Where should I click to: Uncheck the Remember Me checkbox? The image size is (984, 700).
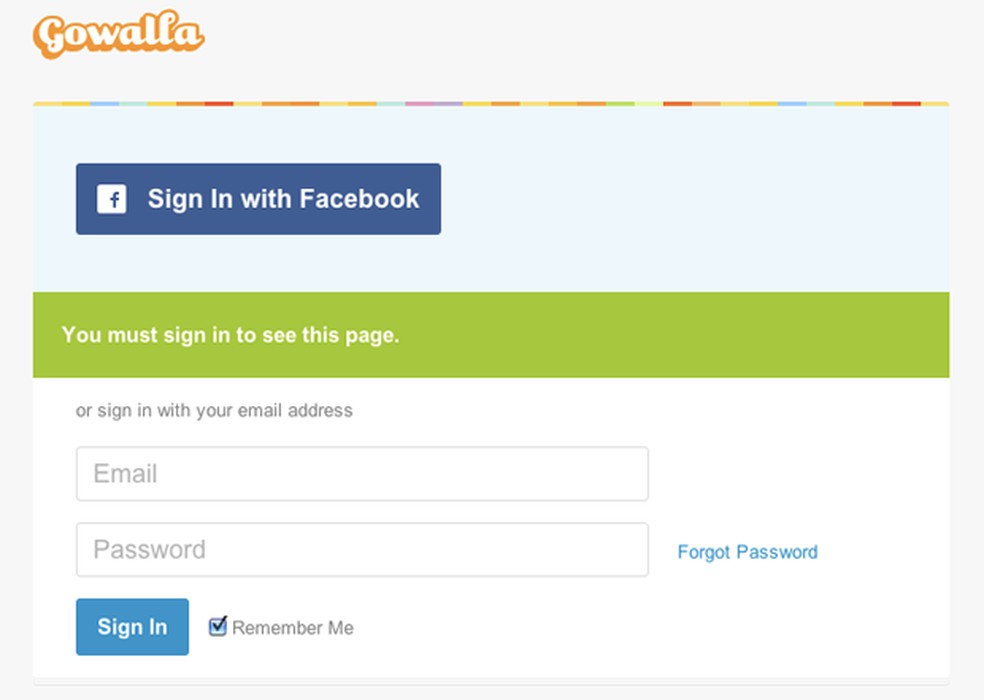click(x=217, y=626)
